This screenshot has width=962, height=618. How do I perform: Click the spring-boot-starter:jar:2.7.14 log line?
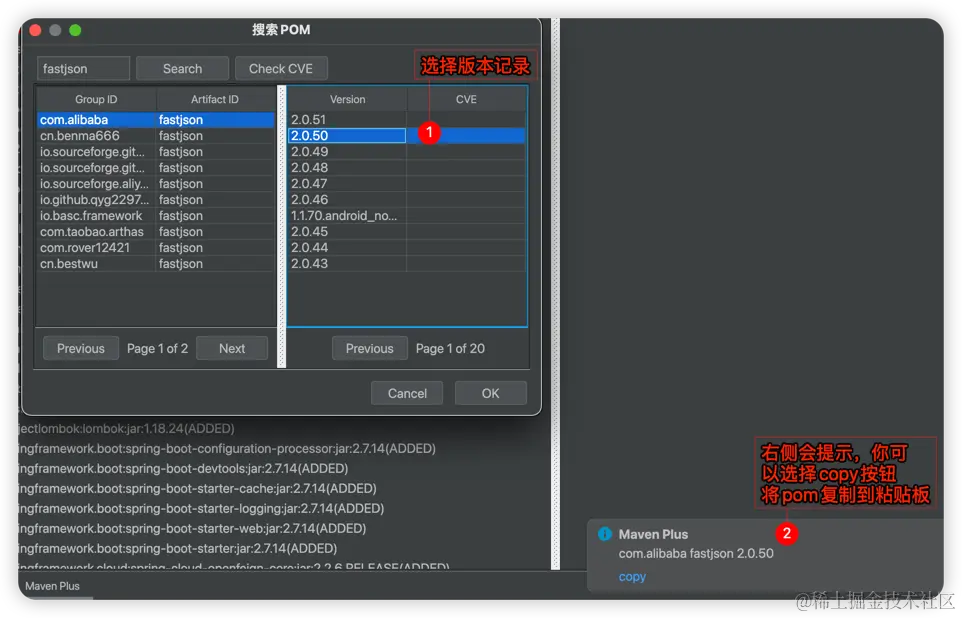point(178,548)
